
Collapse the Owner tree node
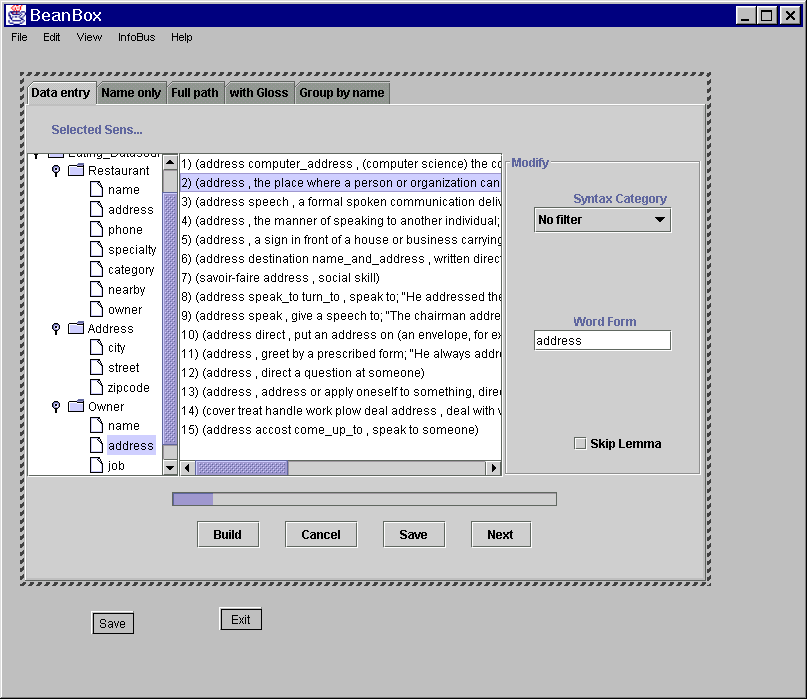coord(56,407)
